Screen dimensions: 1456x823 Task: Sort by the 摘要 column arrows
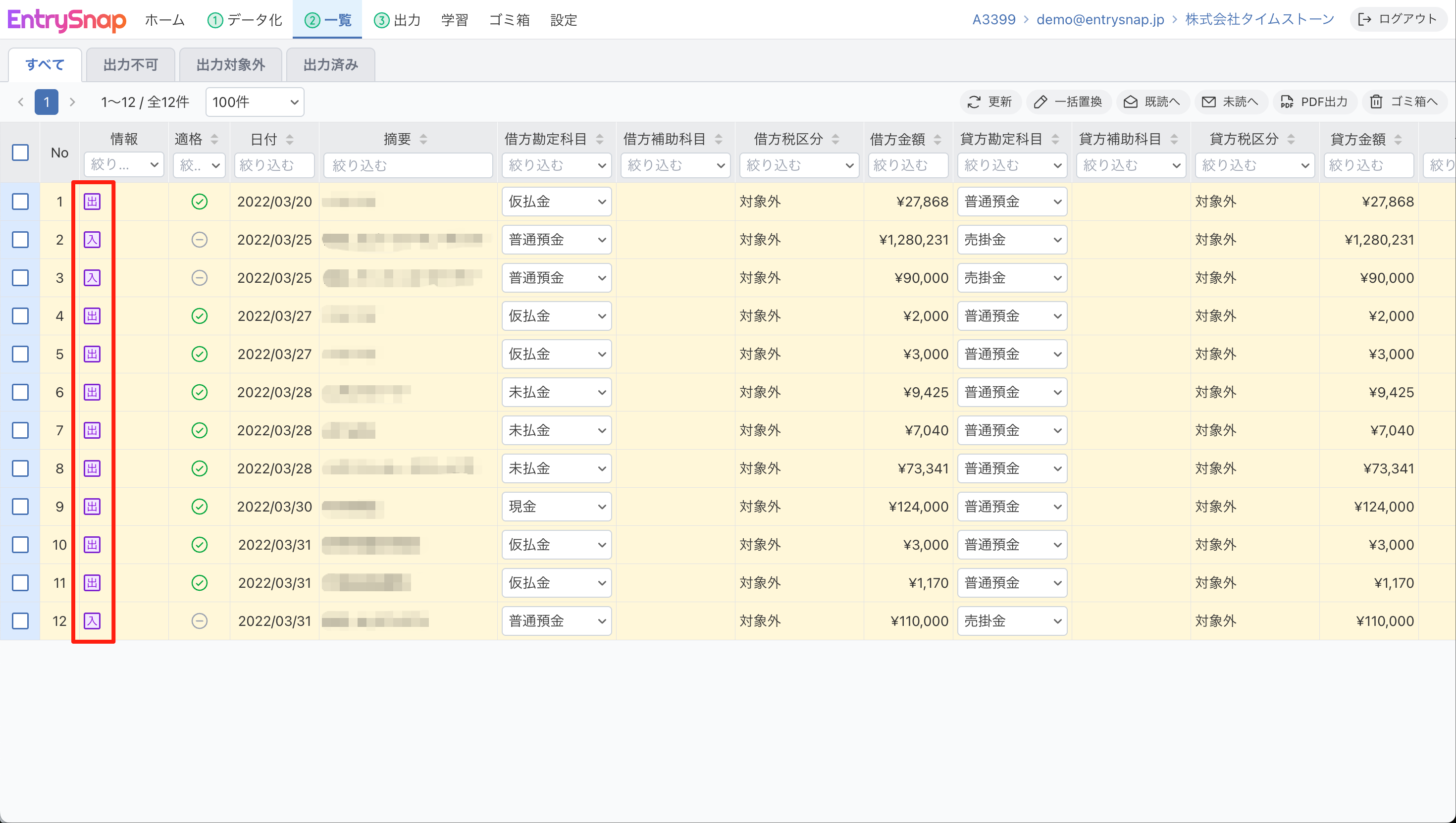pyautogui.click(x=423, y=139)
